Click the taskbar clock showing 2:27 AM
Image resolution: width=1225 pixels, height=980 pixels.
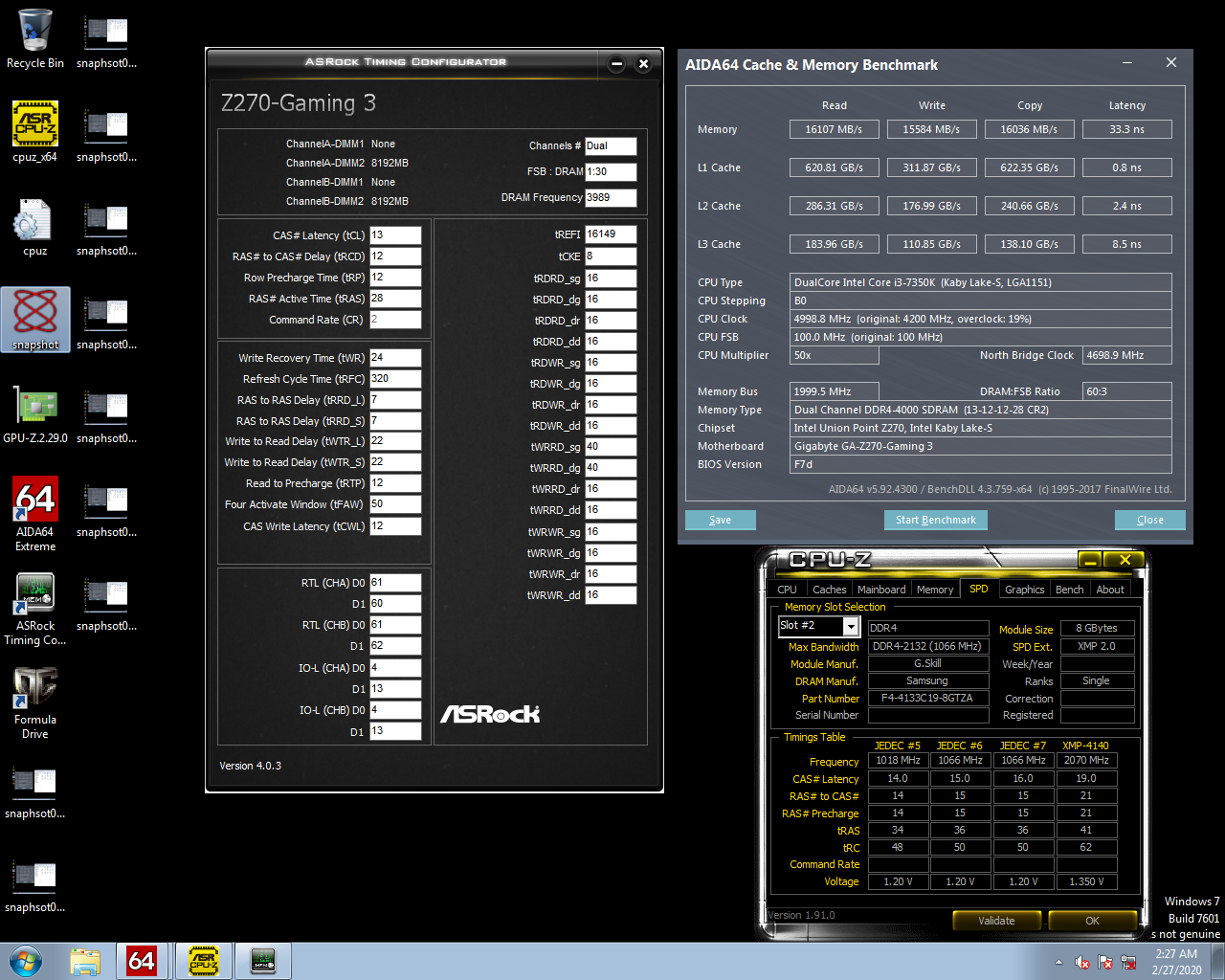coord(1176,962)
